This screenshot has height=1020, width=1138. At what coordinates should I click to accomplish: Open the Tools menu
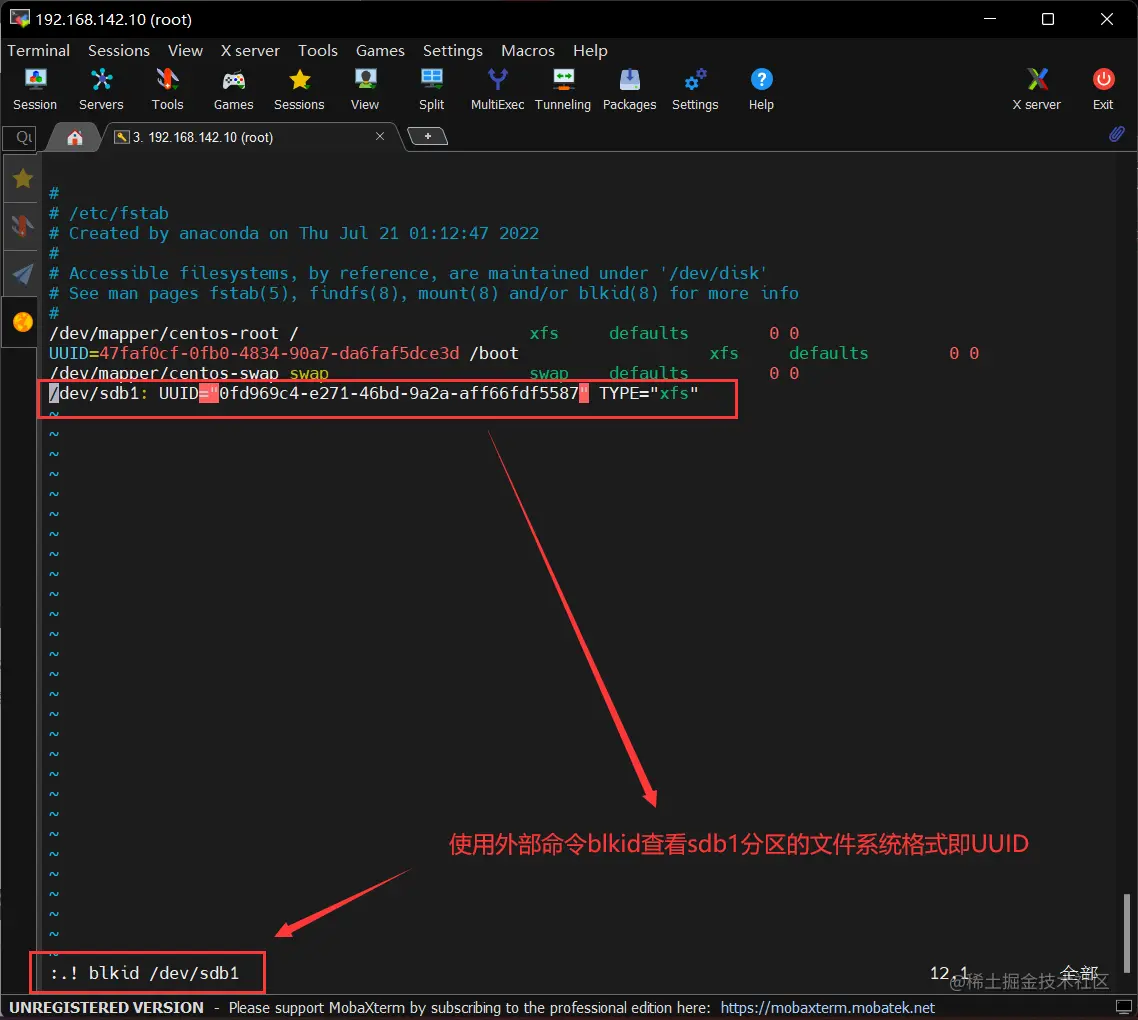[x=318, y=51]
